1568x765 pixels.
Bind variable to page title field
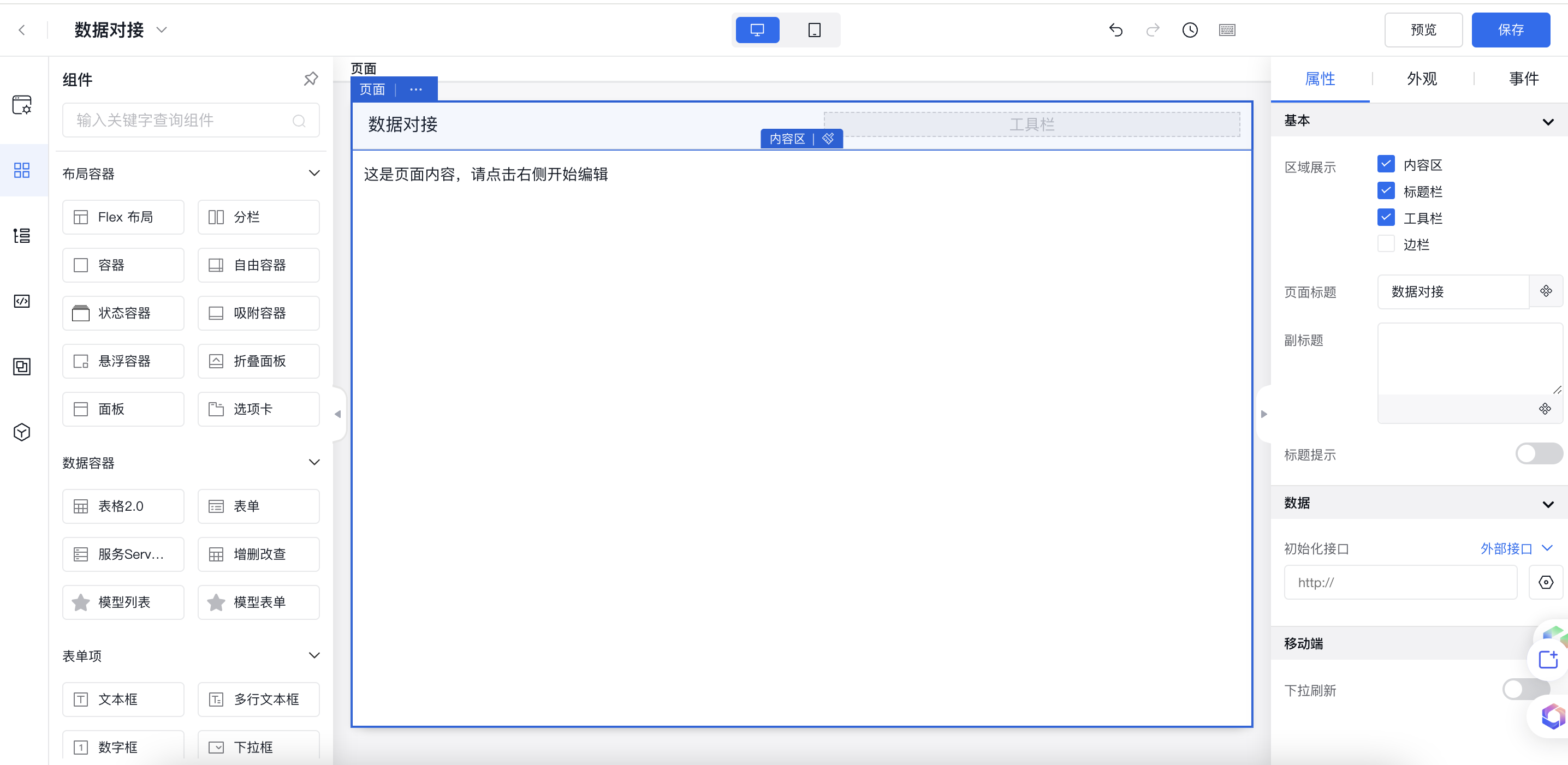click(1546, 291)
